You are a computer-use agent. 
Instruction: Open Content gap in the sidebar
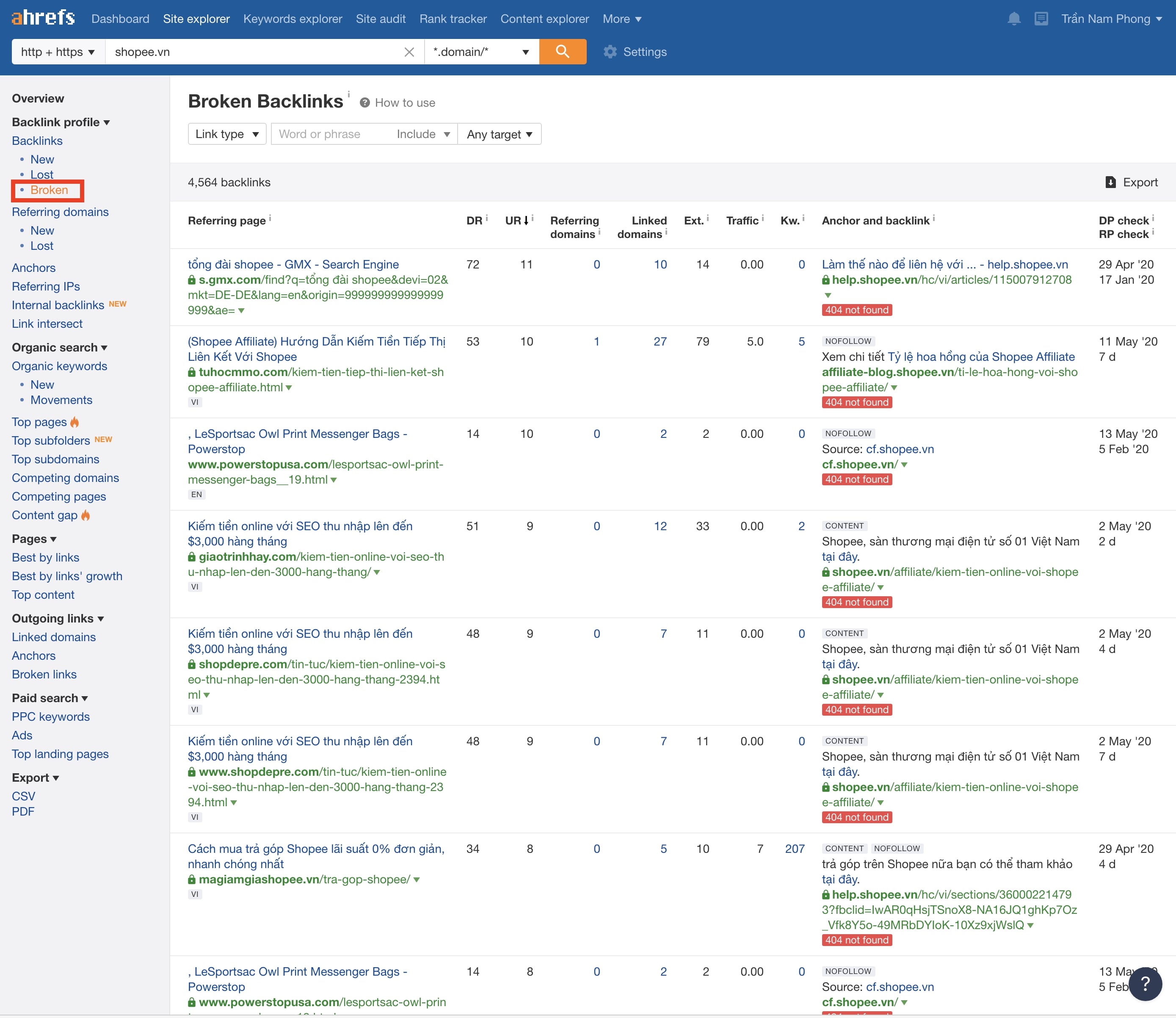pos(50,515)
